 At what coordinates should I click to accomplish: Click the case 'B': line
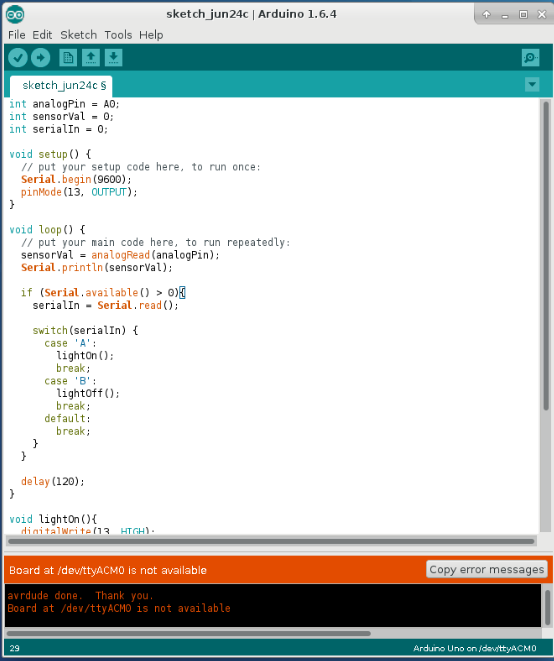(70, 381)
